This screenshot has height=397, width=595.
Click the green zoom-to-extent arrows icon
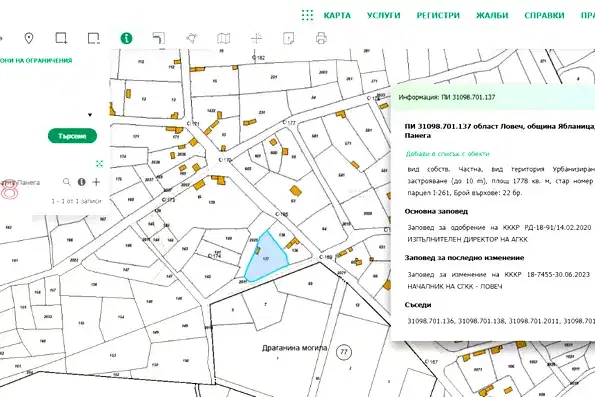click(99, 164)
